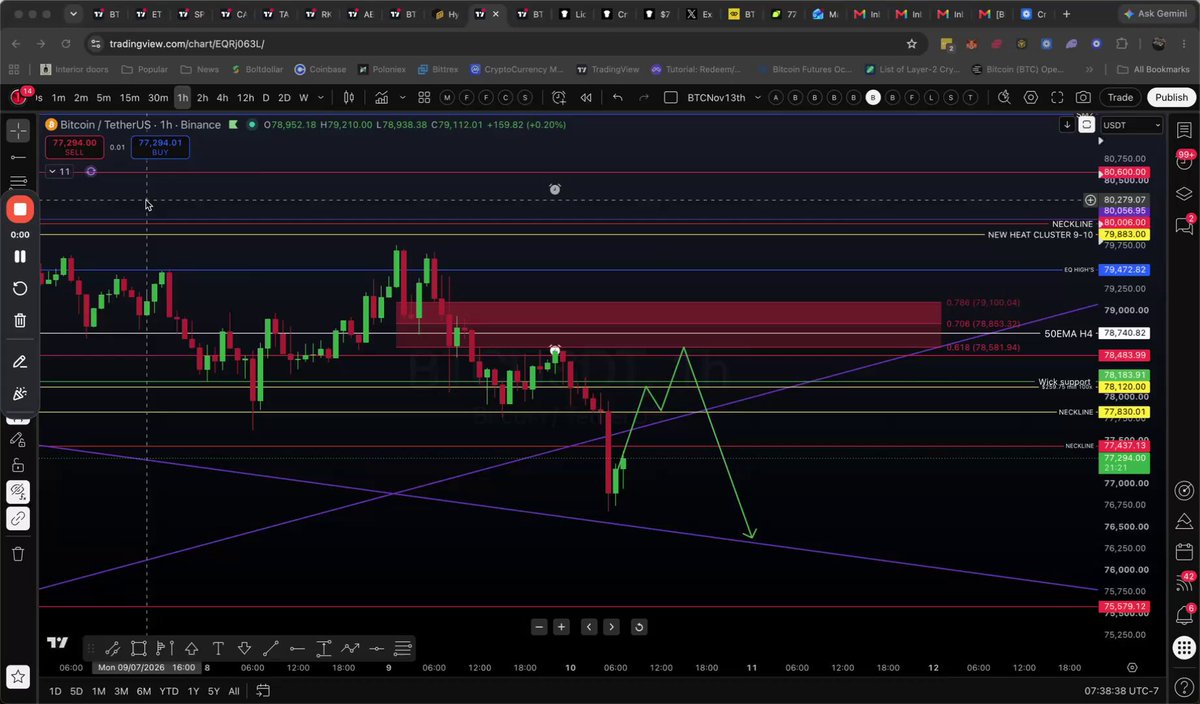Open the Indicators panel icon
The height and width of the screenshot is (704, 1200).
[x=382, y=97]
